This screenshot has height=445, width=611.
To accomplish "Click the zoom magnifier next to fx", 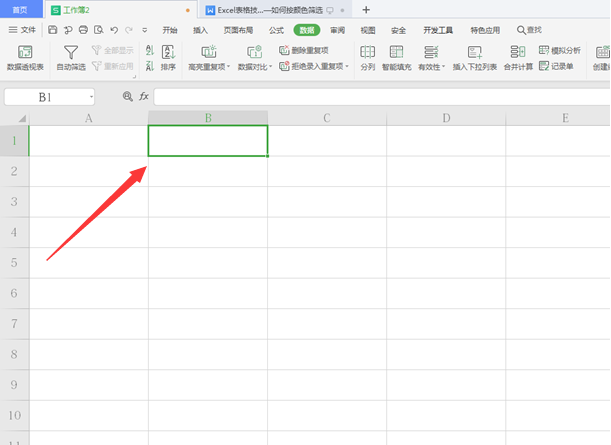I will 127,96.
